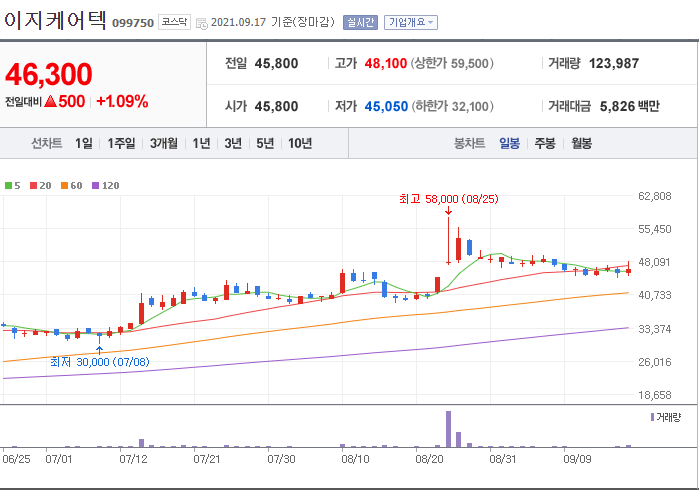Switch to 일봉 daily candle chart
The height and width of the screenshot is (490, 699).
pyautogui.click(x=510, y=144)
